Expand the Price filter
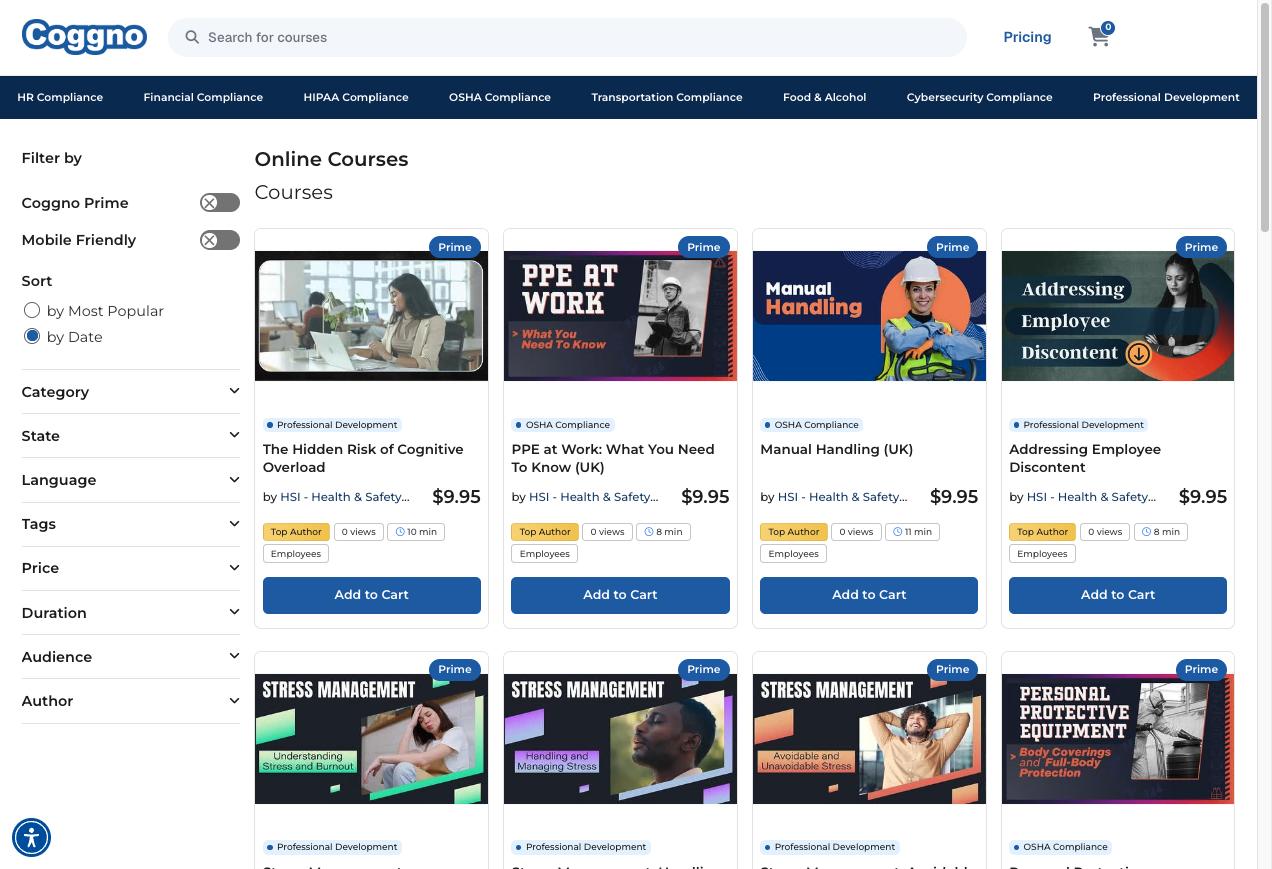 130,567
